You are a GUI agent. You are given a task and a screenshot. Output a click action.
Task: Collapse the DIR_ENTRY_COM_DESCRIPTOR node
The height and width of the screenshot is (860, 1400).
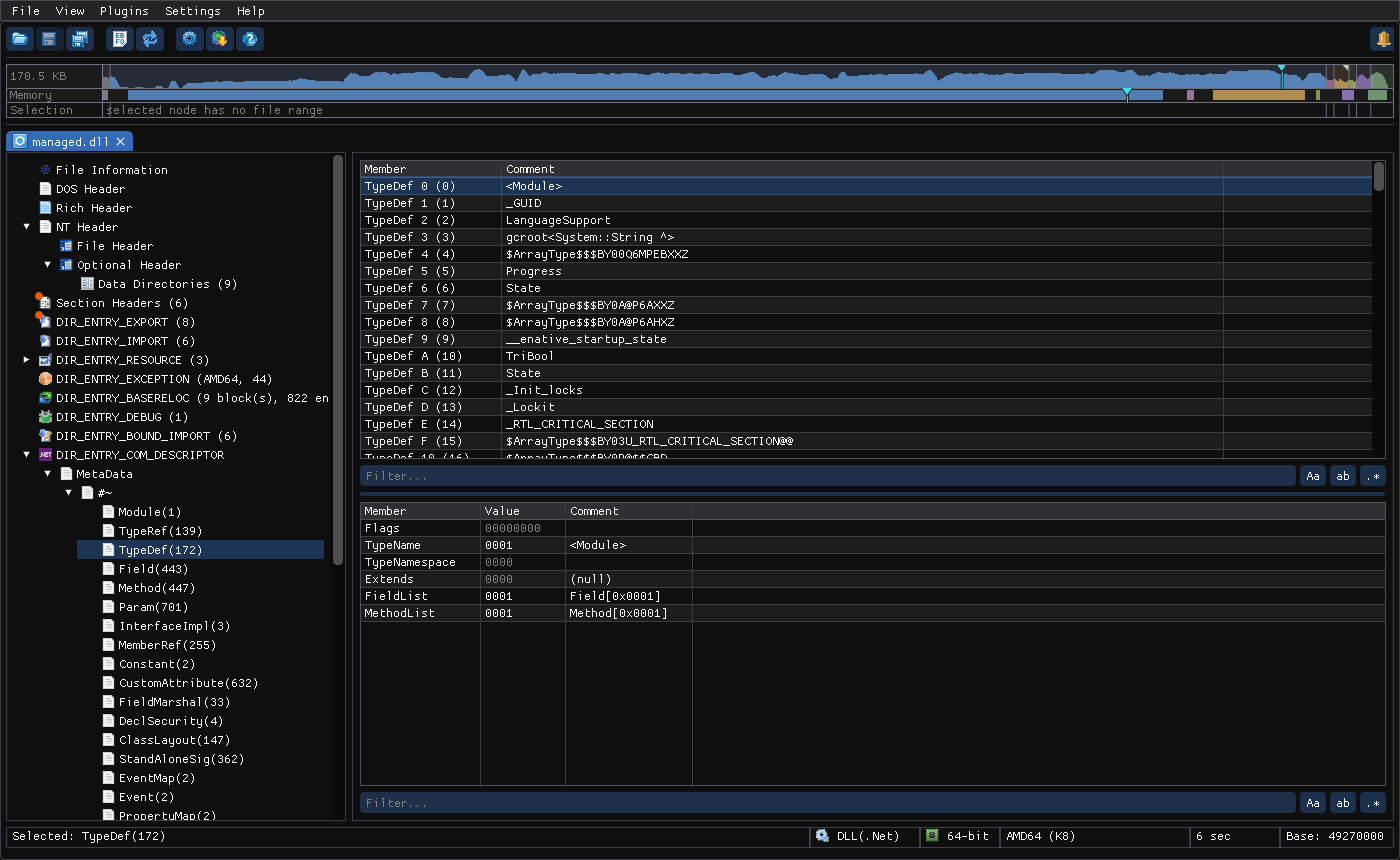point(27,455)
